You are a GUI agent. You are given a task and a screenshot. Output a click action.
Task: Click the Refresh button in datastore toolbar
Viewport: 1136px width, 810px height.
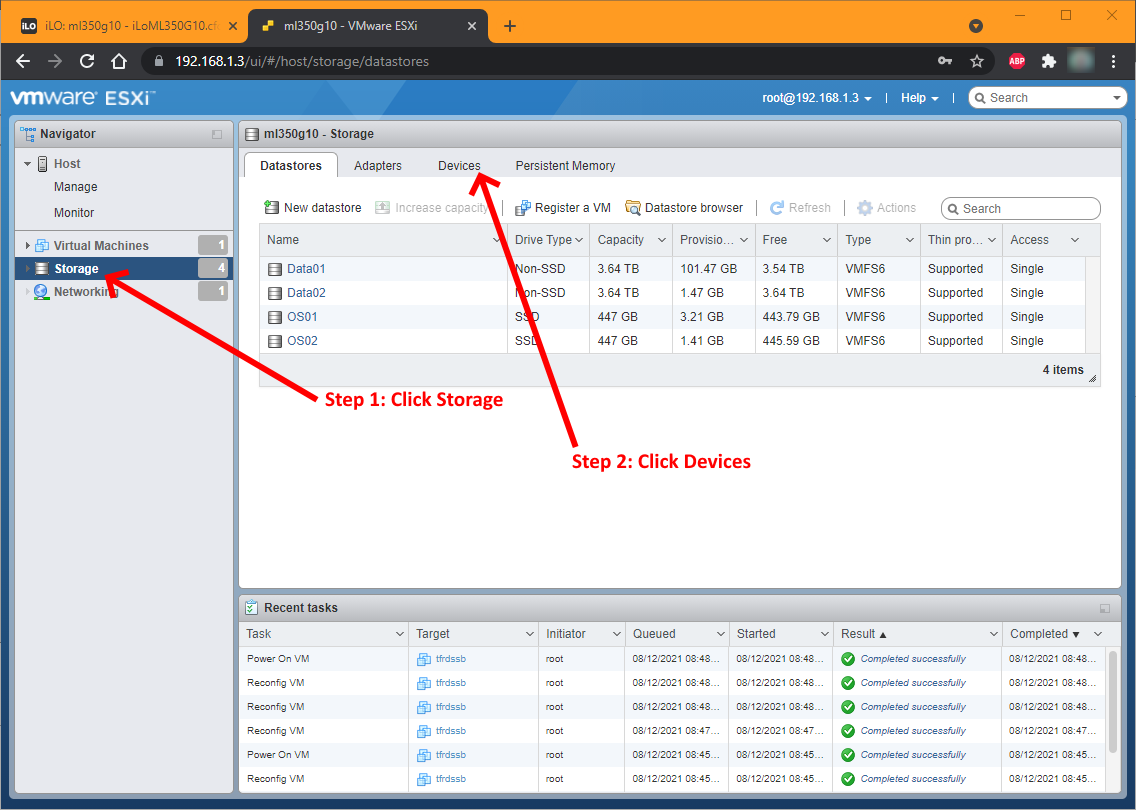[x=800, y=208]
